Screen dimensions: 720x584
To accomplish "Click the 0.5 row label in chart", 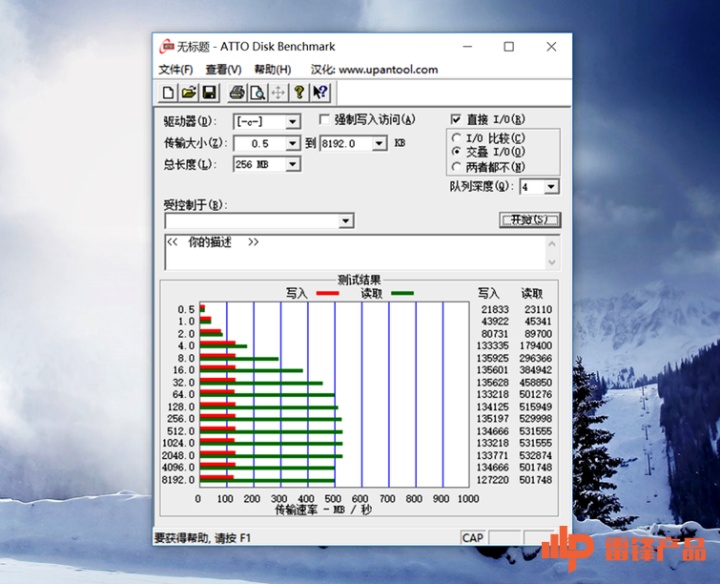I will point(186,309).
